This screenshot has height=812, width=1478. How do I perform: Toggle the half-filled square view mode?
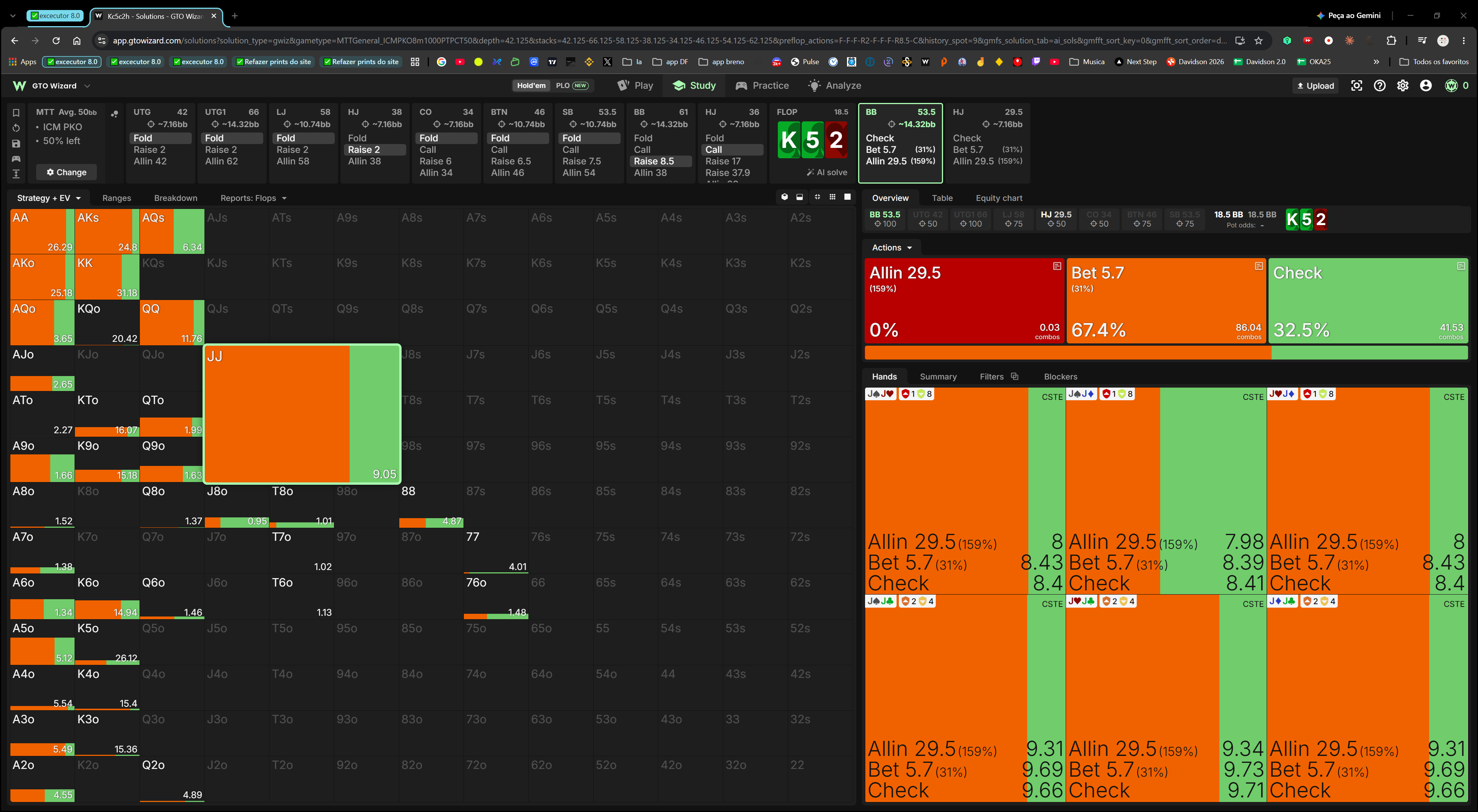(x=799, y=197)
